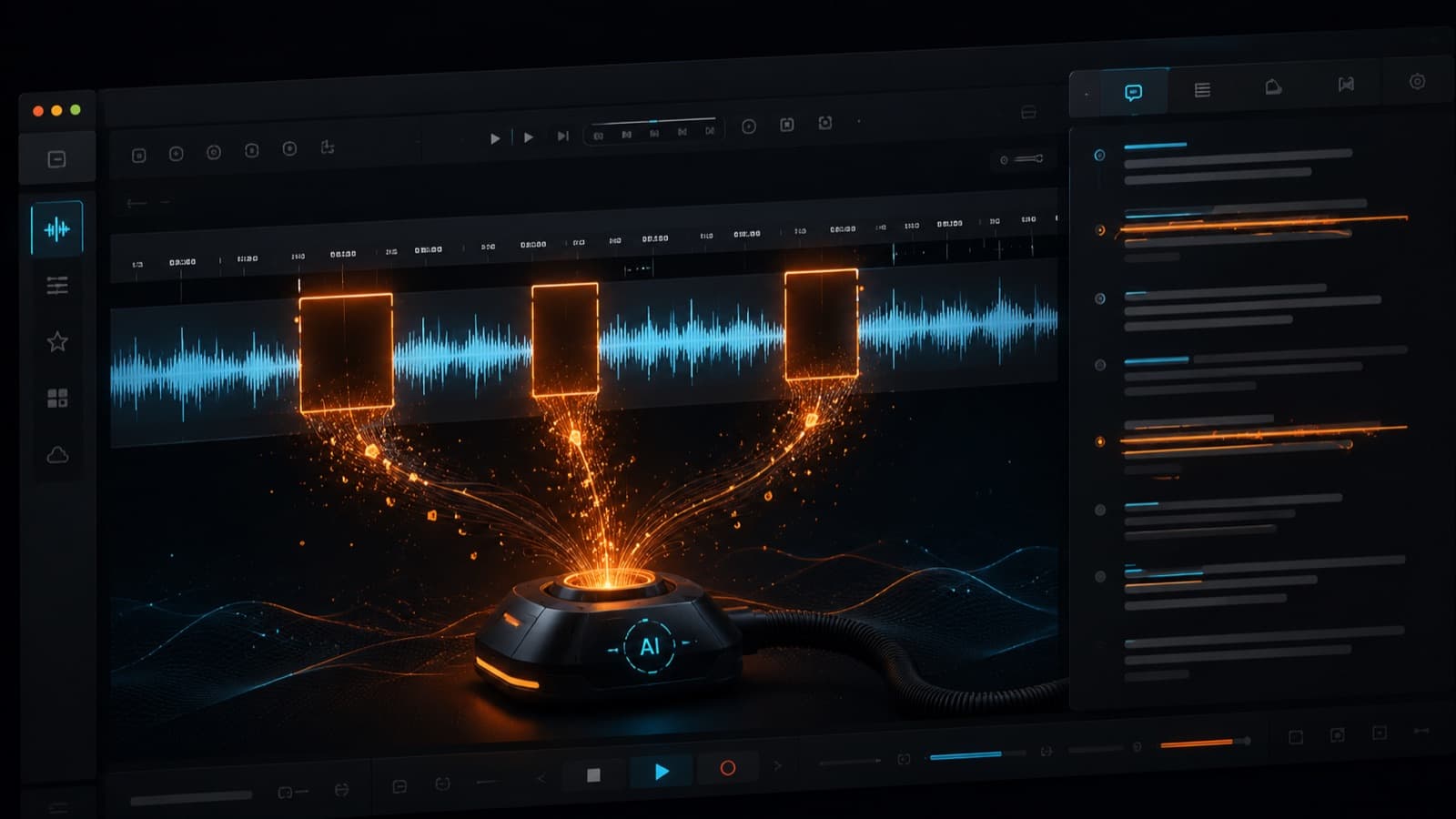The width and height of the screenshot is (1456, 819).
Task: Adjust the blue bottom slider
Action: [976, 754]
